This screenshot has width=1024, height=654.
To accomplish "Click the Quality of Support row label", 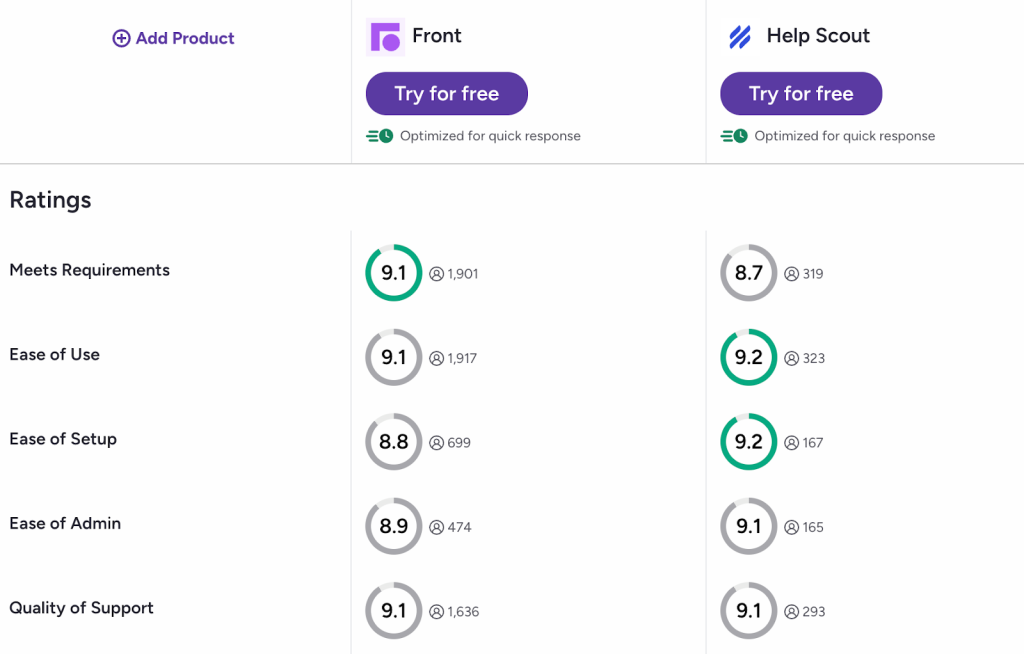I will point(81,608).
